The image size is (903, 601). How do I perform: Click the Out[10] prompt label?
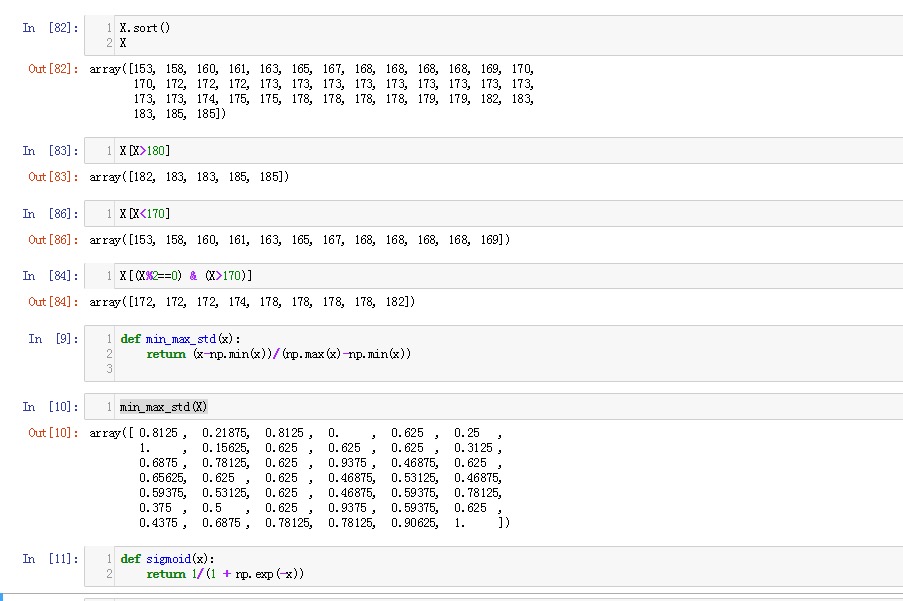(x=53, y=433)
